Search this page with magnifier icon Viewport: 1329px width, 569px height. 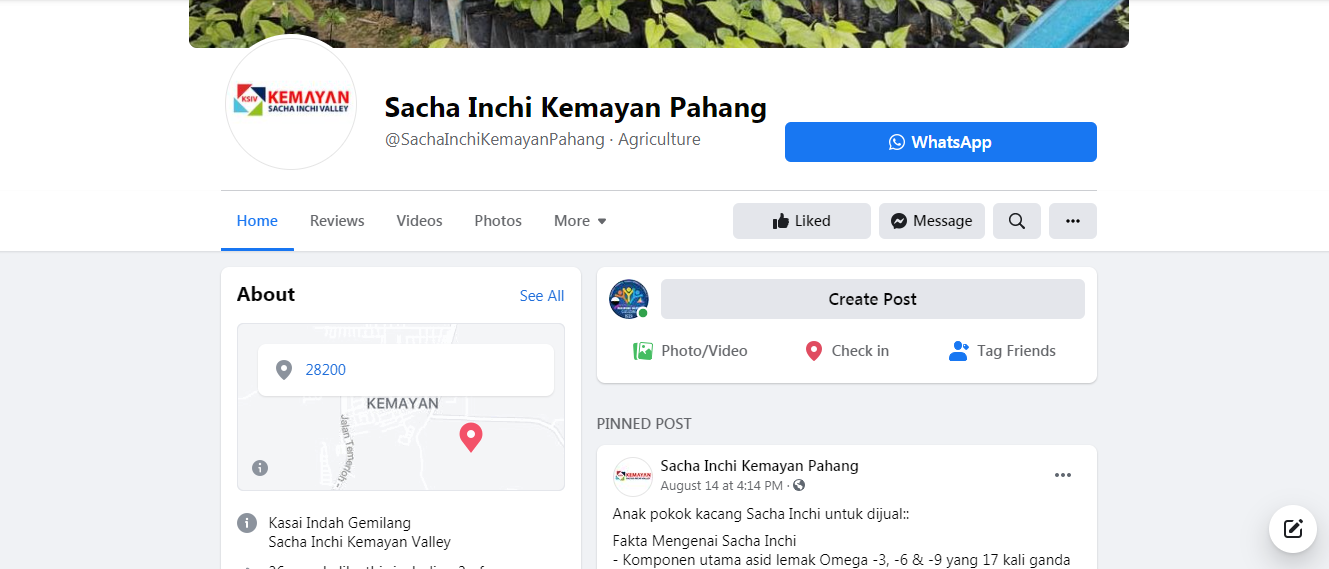click(x=1017, y=221)
